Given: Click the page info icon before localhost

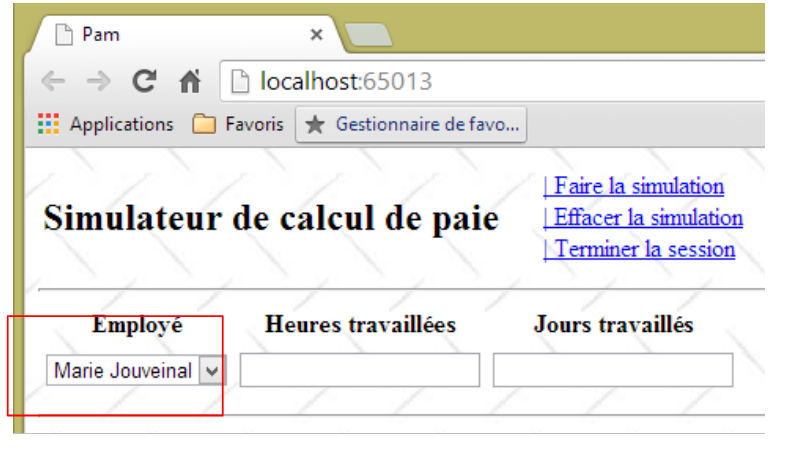Looking at the screenshot, I should click(x=240, y=82).
